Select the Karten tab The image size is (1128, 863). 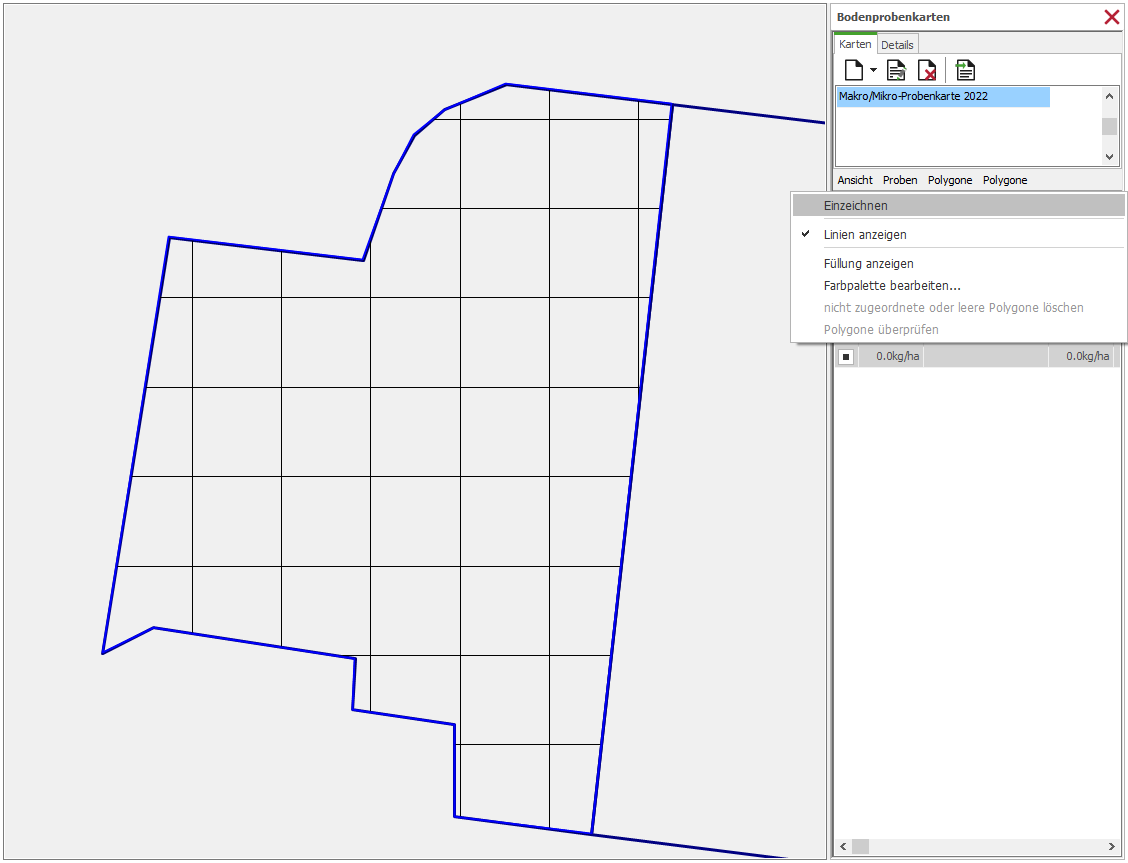[855, 44]
